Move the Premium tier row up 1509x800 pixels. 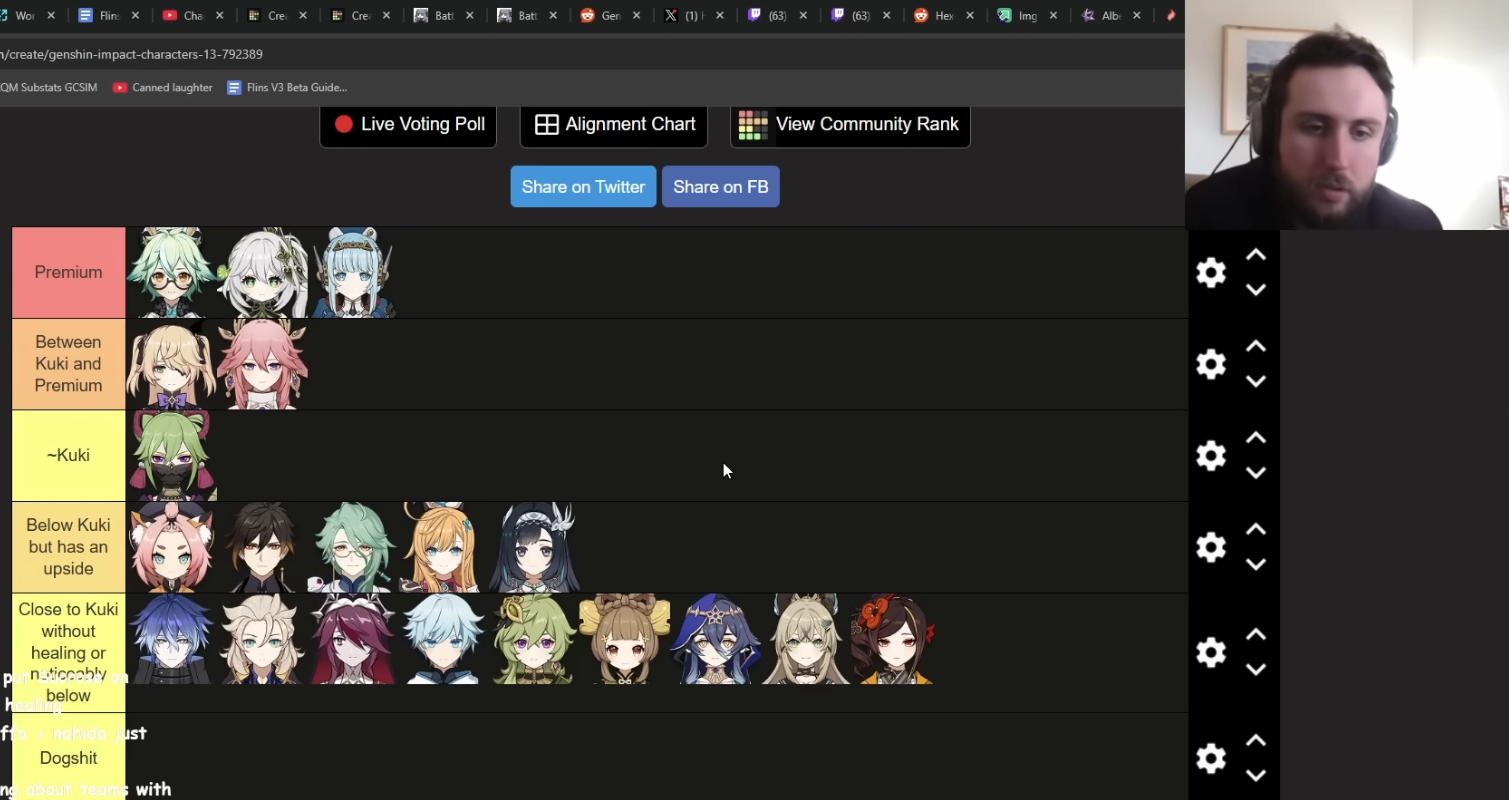coord(1256,255)
